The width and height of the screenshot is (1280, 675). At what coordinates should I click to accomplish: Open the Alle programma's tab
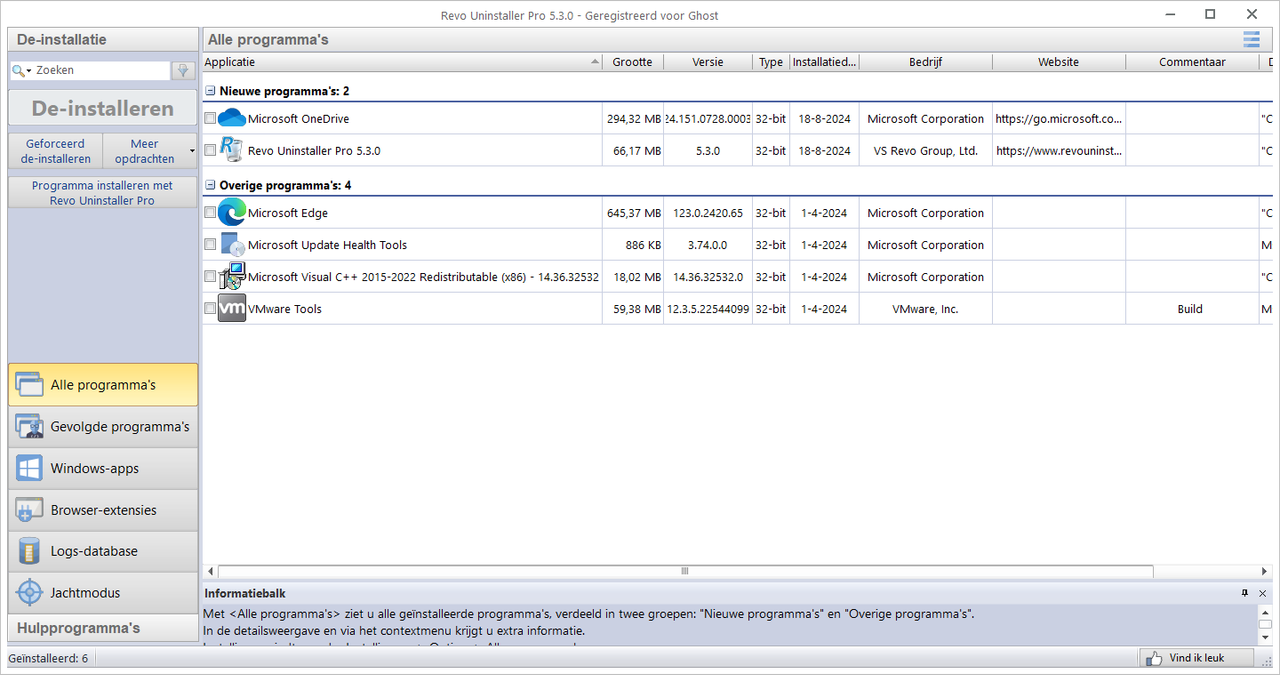tap(103, 385)
